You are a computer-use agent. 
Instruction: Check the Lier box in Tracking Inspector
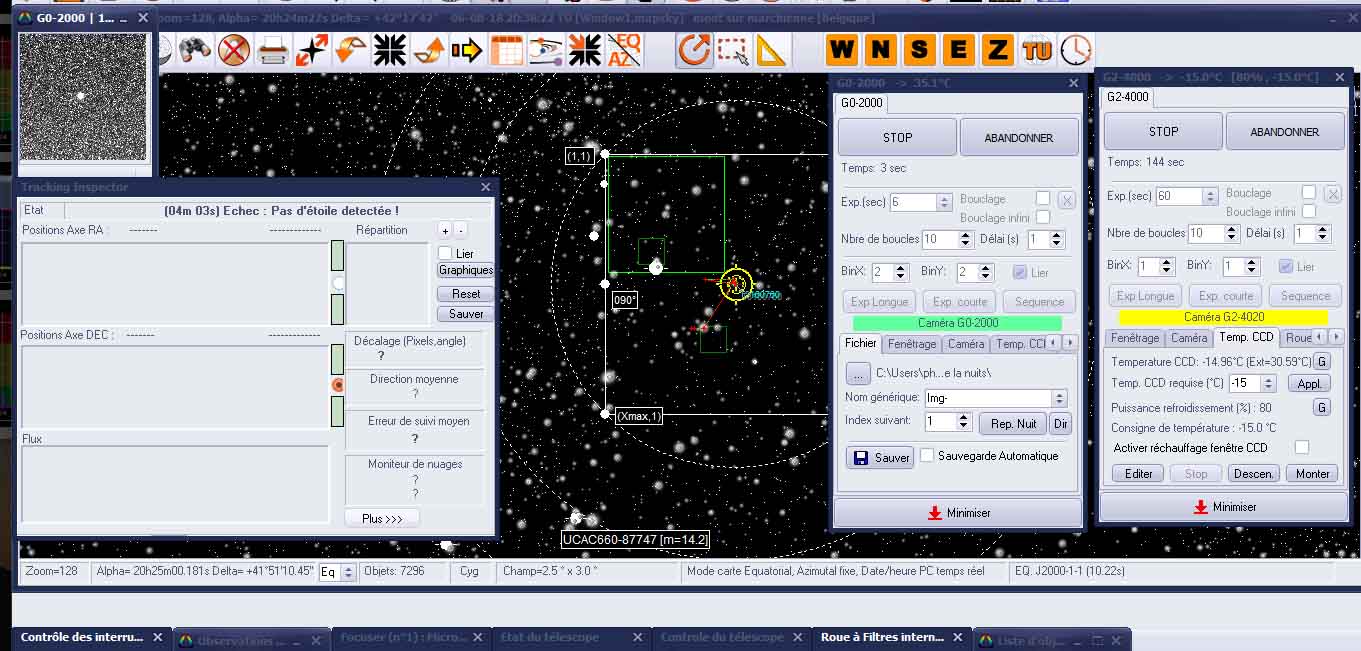[445, 253]
